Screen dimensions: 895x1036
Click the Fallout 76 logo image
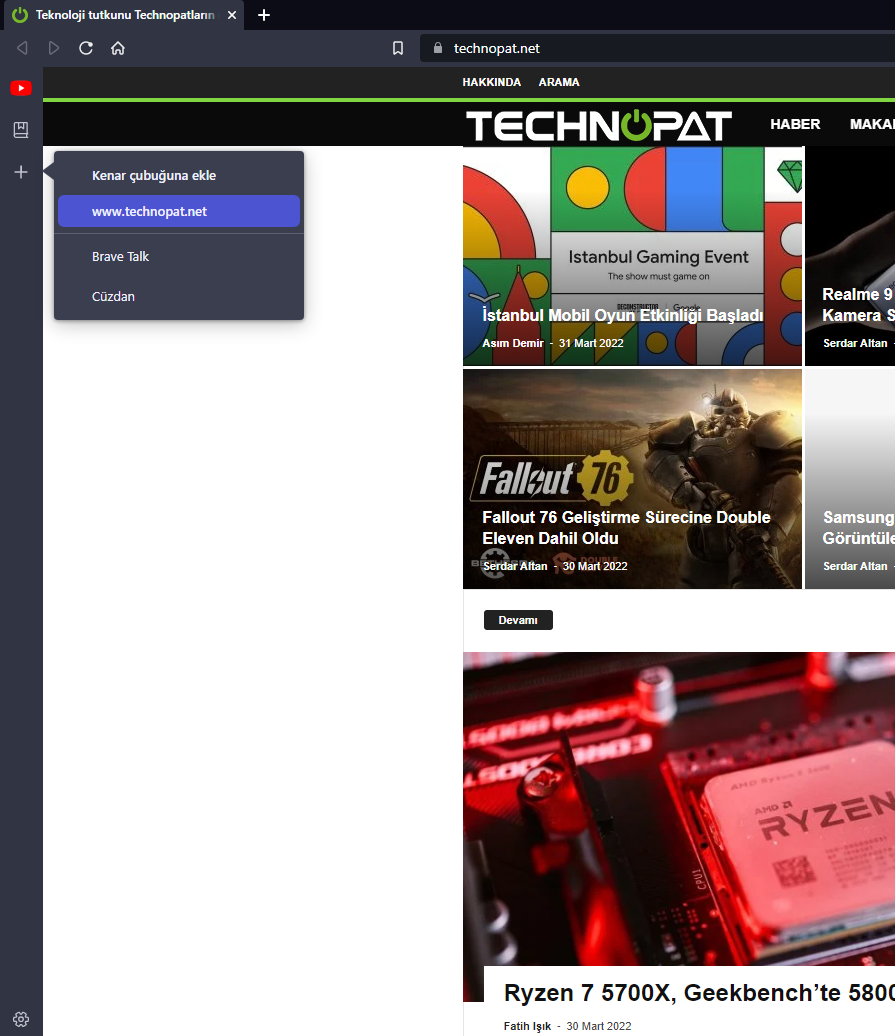(552, 476)
